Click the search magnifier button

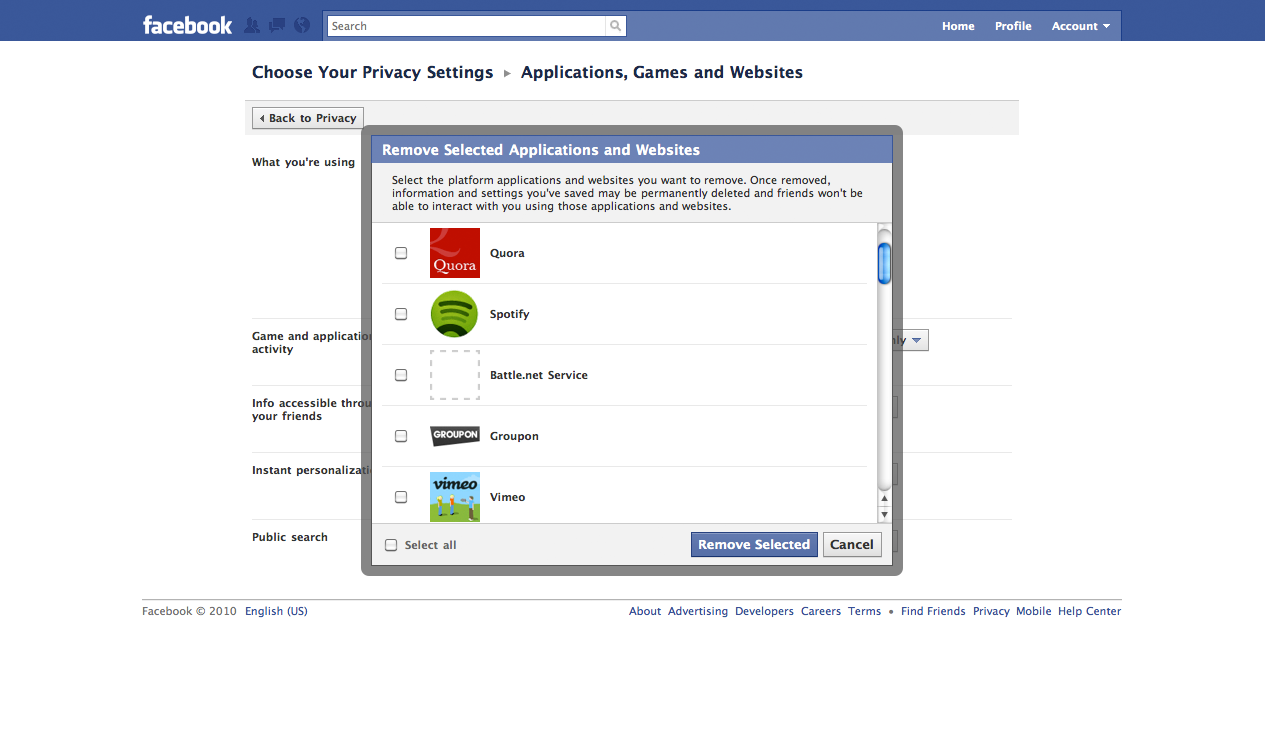[x=616, y=26]
